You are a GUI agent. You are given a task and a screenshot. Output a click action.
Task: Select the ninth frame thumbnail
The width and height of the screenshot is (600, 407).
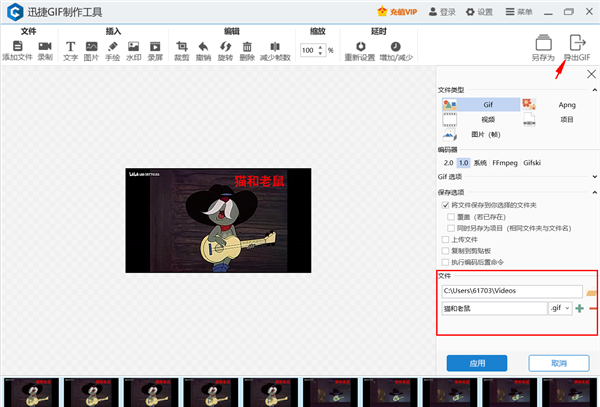(x=510, y=392)
